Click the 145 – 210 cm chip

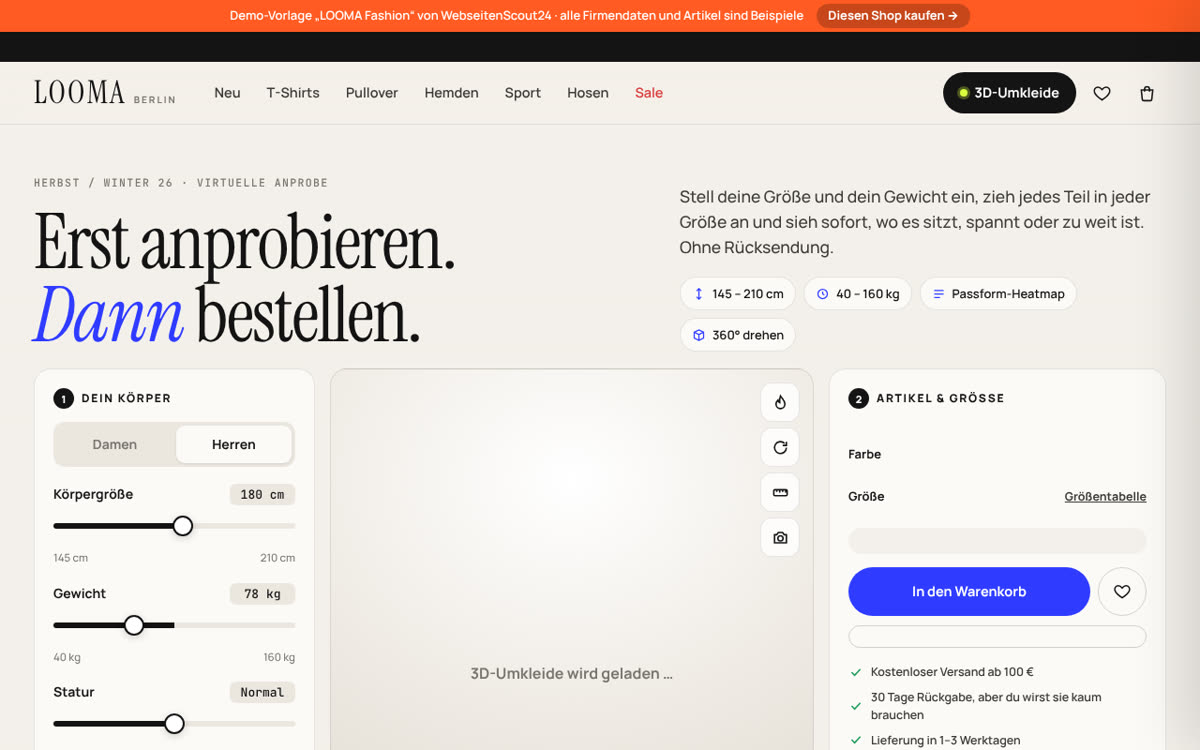[738, 294]
